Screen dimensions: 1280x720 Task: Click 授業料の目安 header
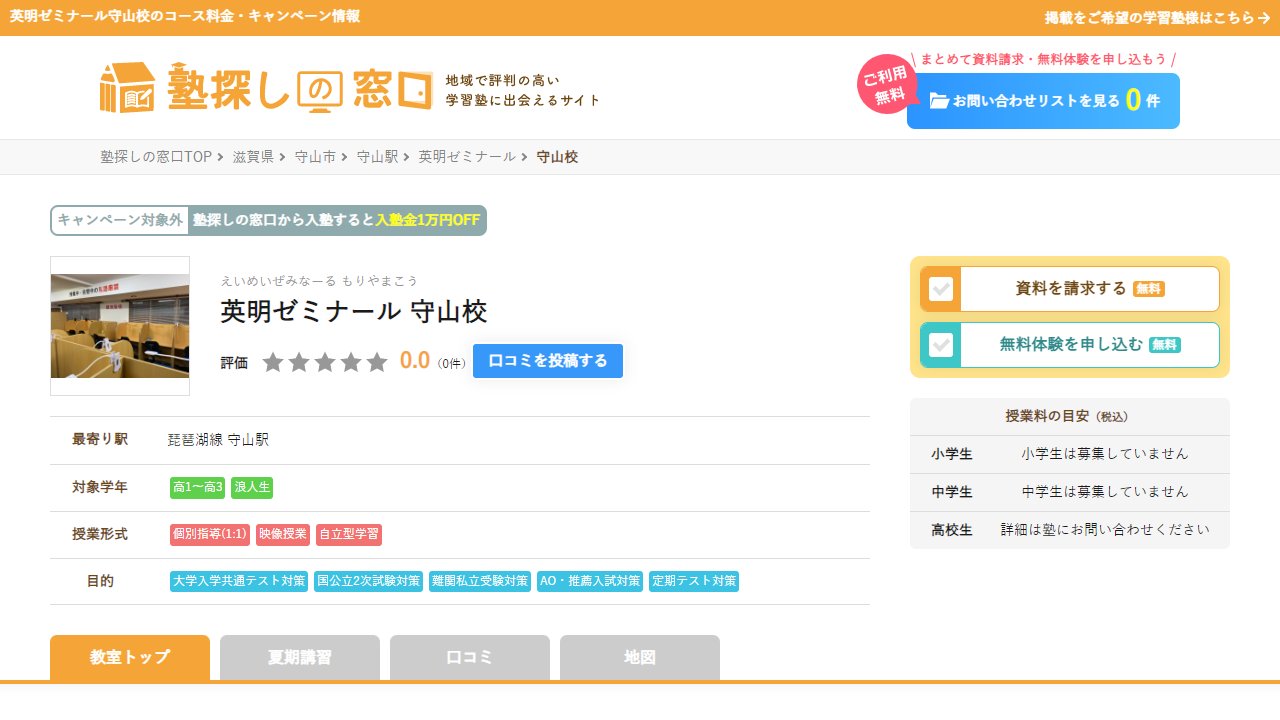coord(1069,416)
